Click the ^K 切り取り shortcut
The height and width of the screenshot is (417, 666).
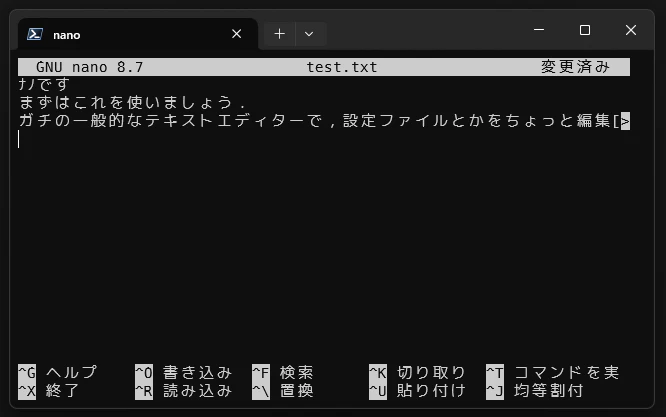click(418, 372)
